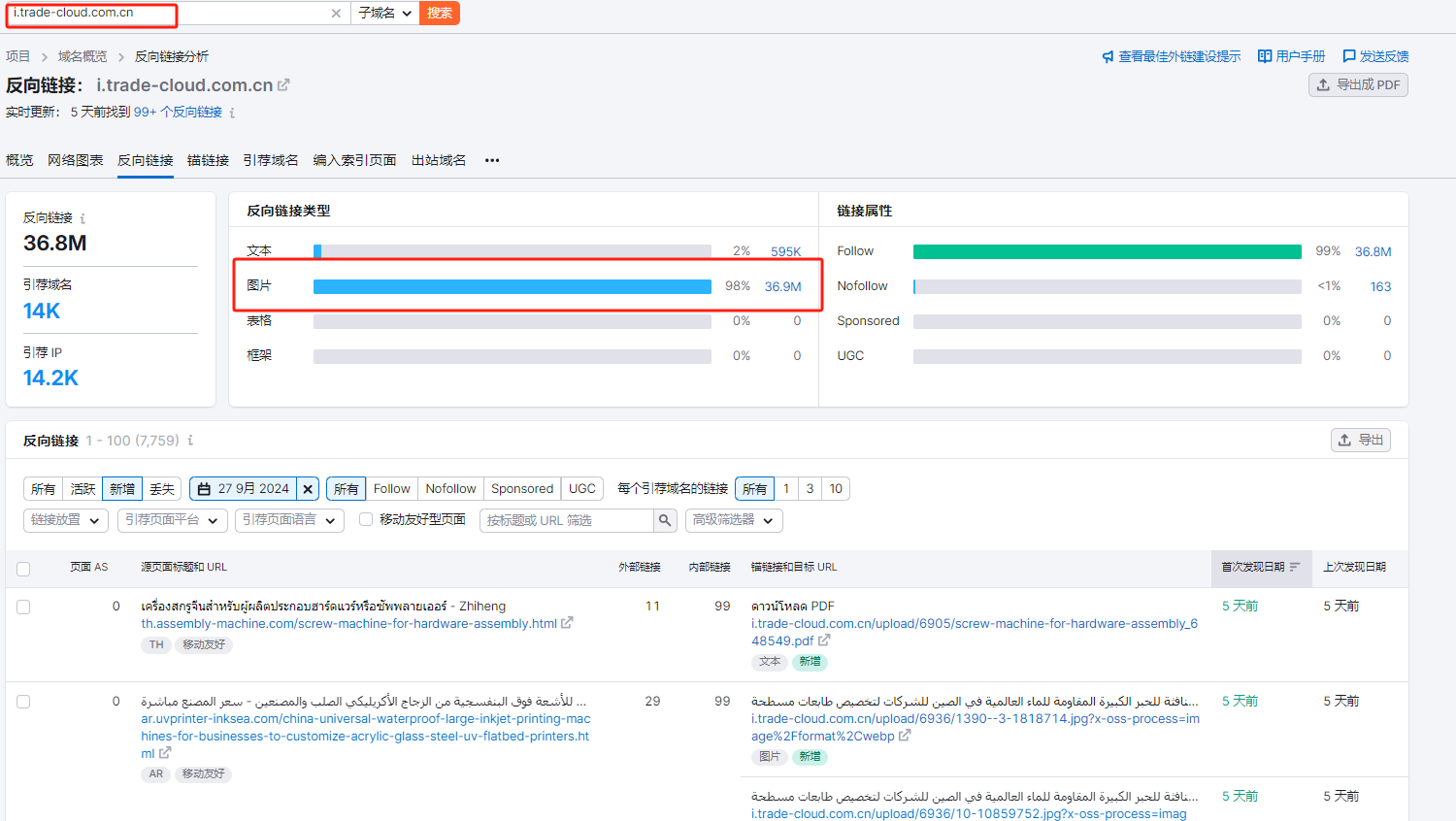Screen dimensions: 1456x821
Task: Enable the 移动友好型页面 checkbox
Action: tap(365, 518)
